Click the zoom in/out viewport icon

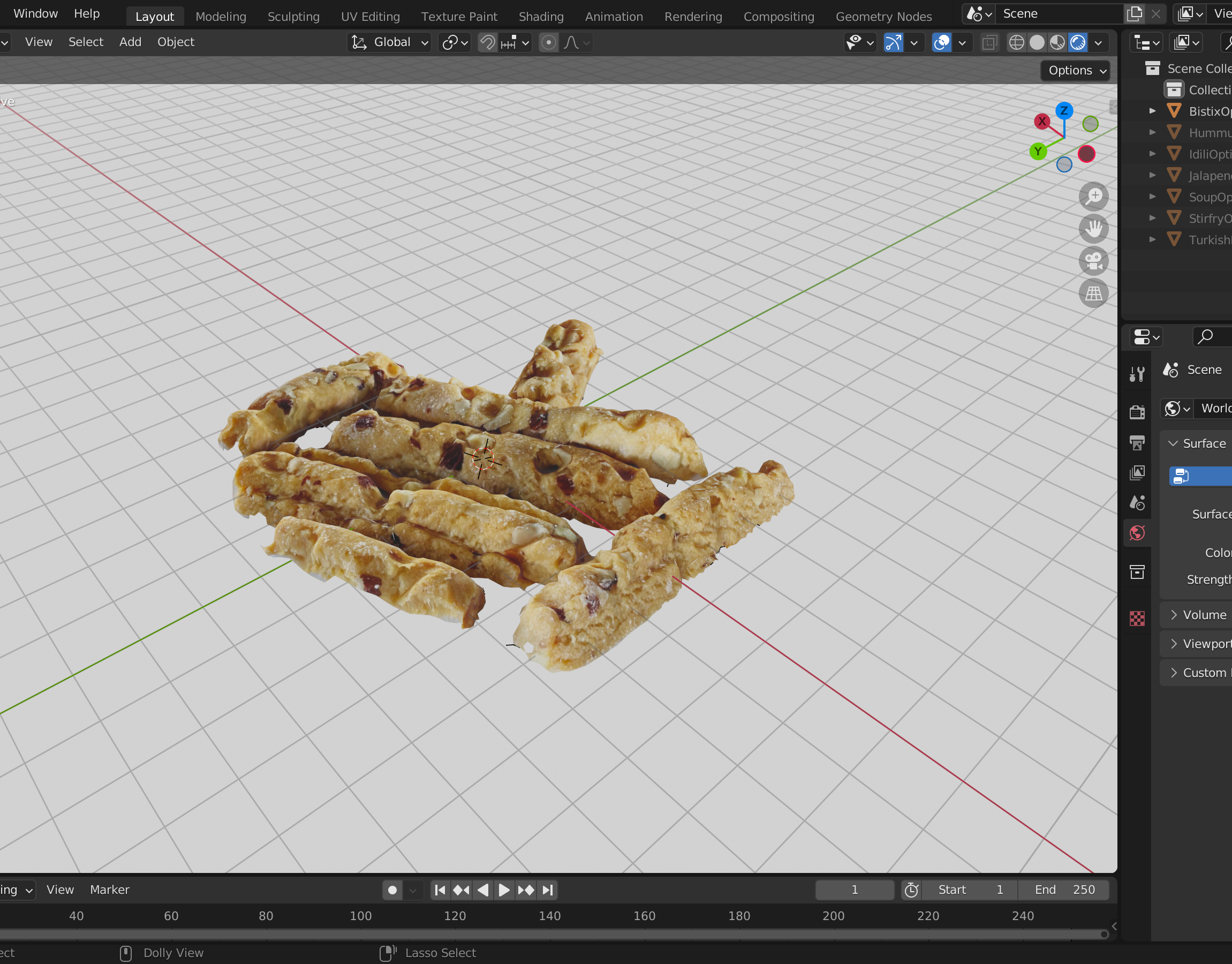[1093, 197]
